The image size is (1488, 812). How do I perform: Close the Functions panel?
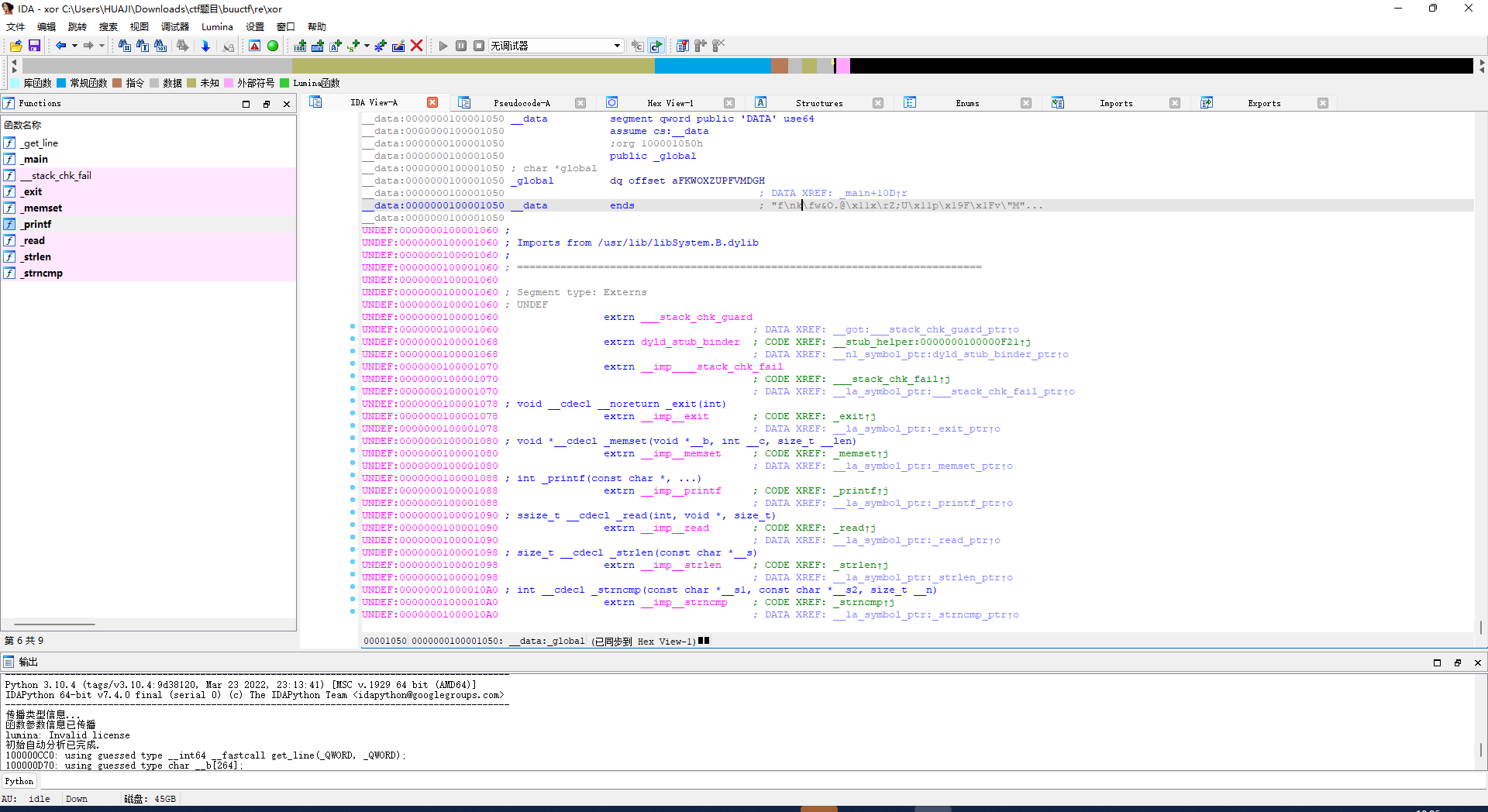(287, 104)
